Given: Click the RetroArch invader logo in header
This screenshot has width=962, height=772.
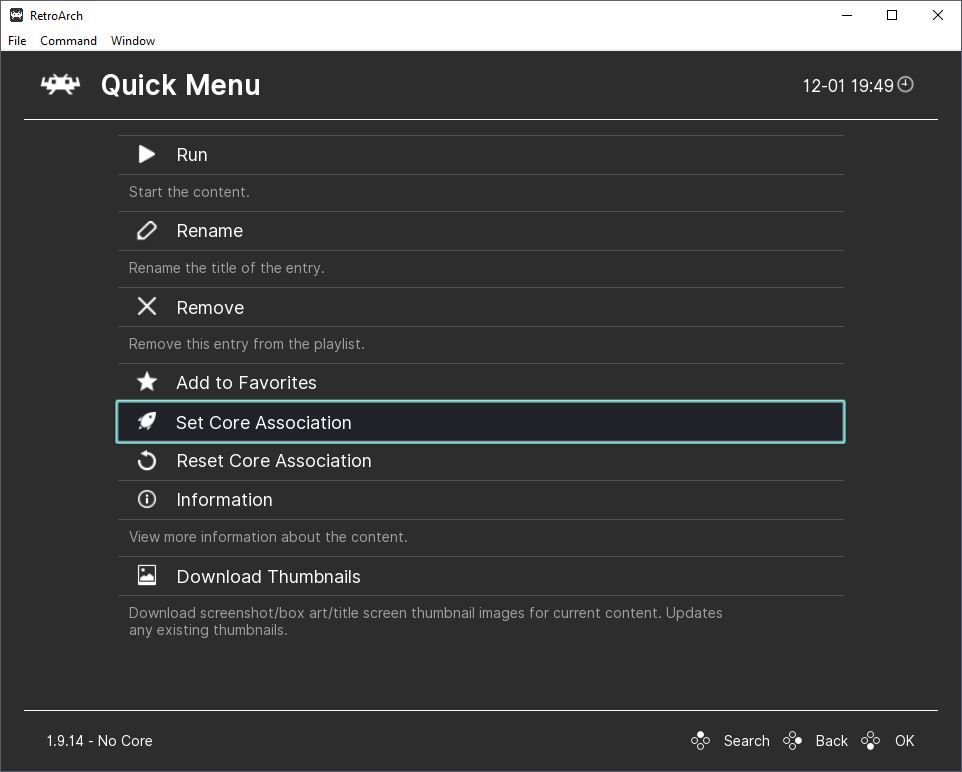Looking at the screenshot, I should [60, 85].
